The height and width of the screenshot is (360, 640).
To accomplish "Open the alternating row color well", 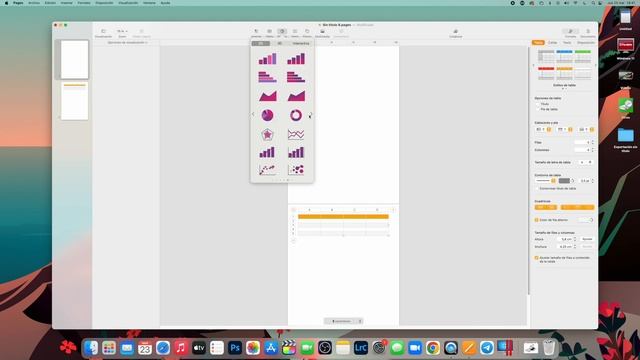I will click(586, 220).
